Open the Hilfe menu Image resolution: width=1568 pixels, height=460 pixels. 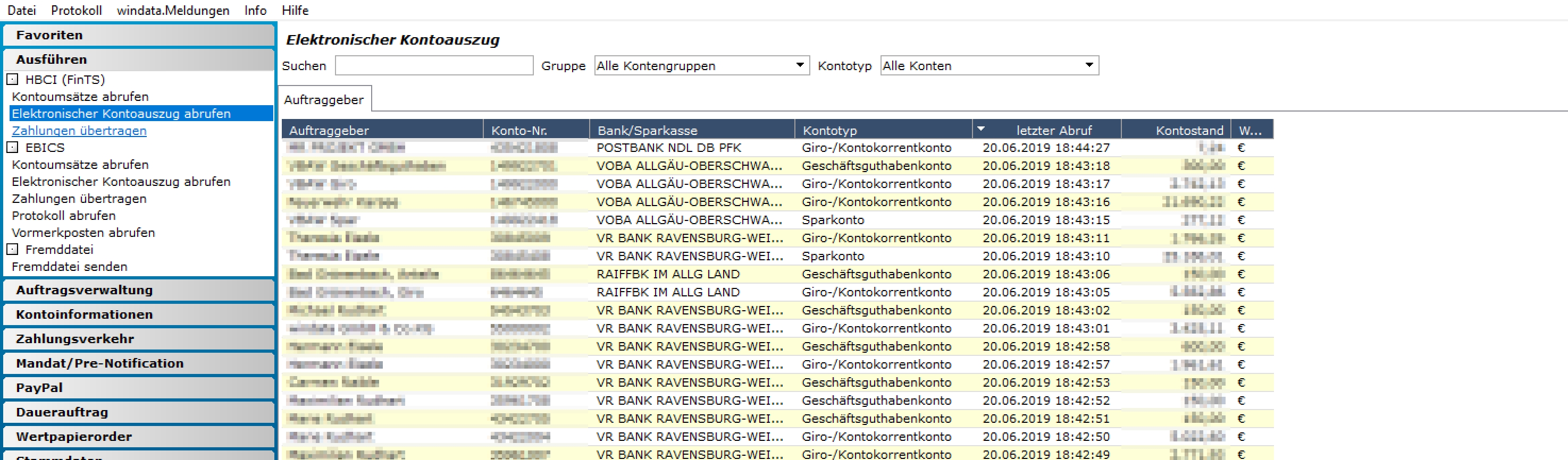point(295,10)
